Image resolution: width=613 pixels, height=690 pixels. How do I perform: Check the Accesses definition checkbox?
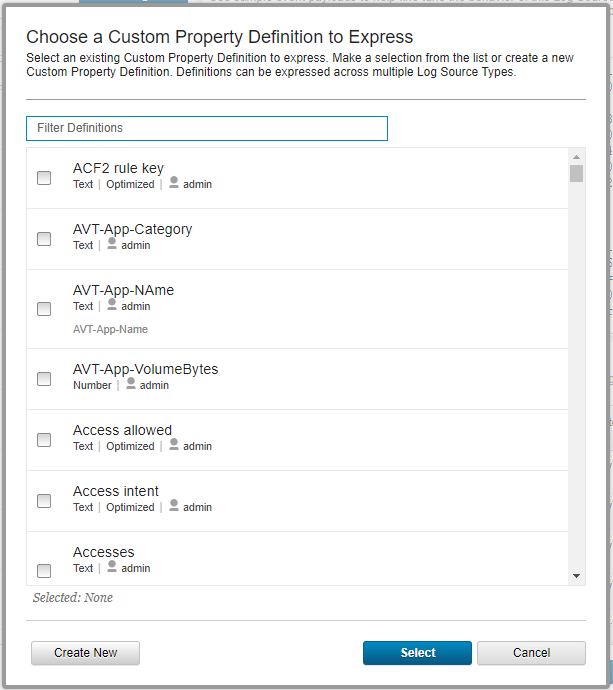(x=44, y=571)
